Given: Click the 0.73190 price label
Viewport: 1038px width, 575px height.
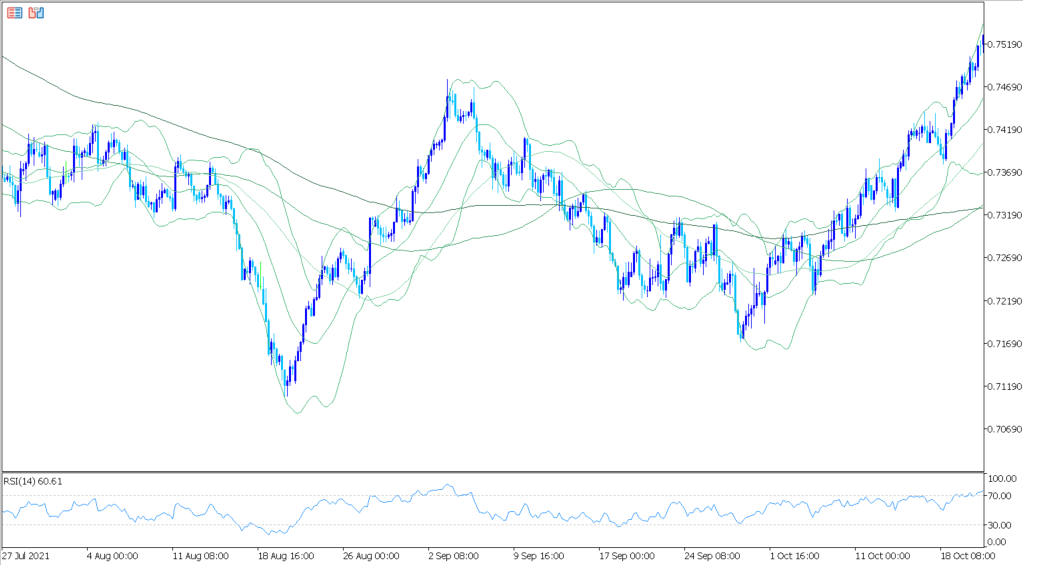Looking at the screenshot, I should pyautogui.click(x=1004, y=215).
